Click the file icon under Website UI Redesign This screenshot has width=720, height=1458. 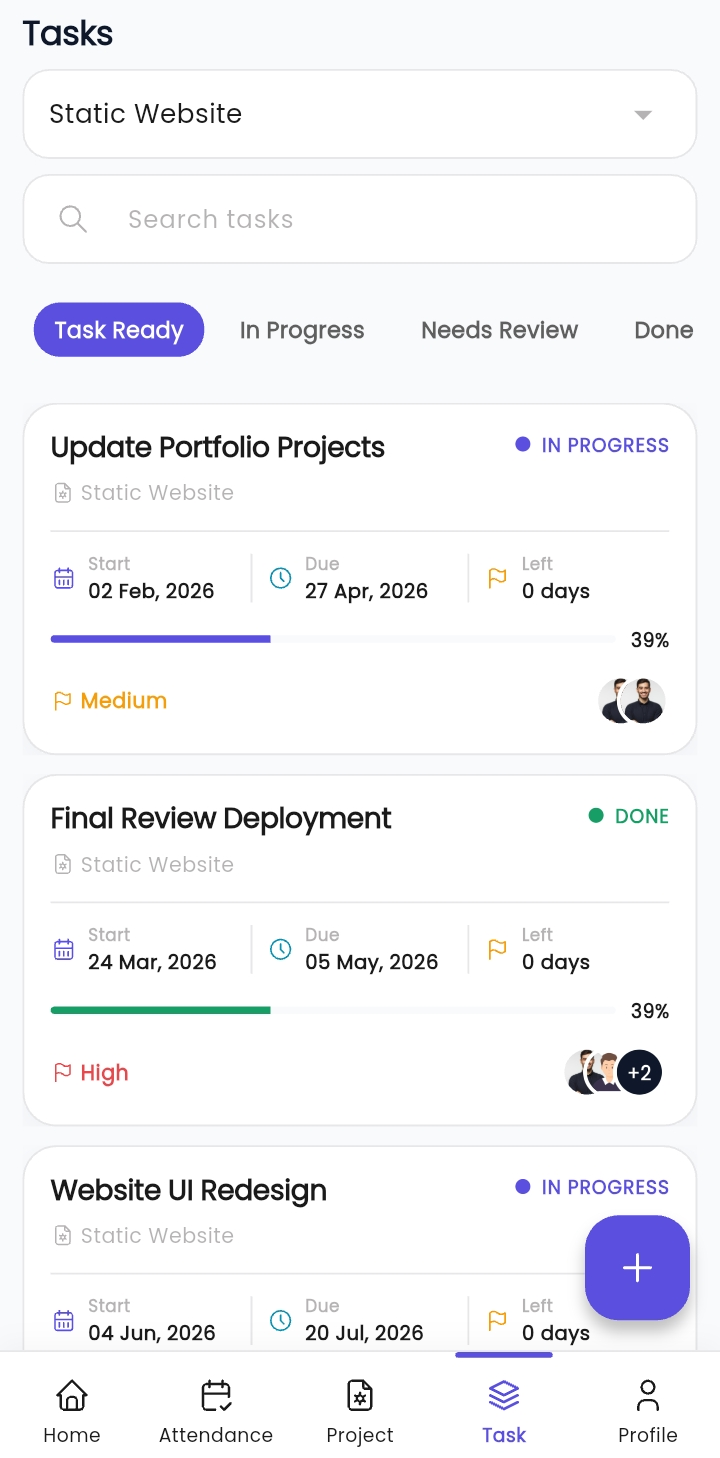(x=62, y=1235)
